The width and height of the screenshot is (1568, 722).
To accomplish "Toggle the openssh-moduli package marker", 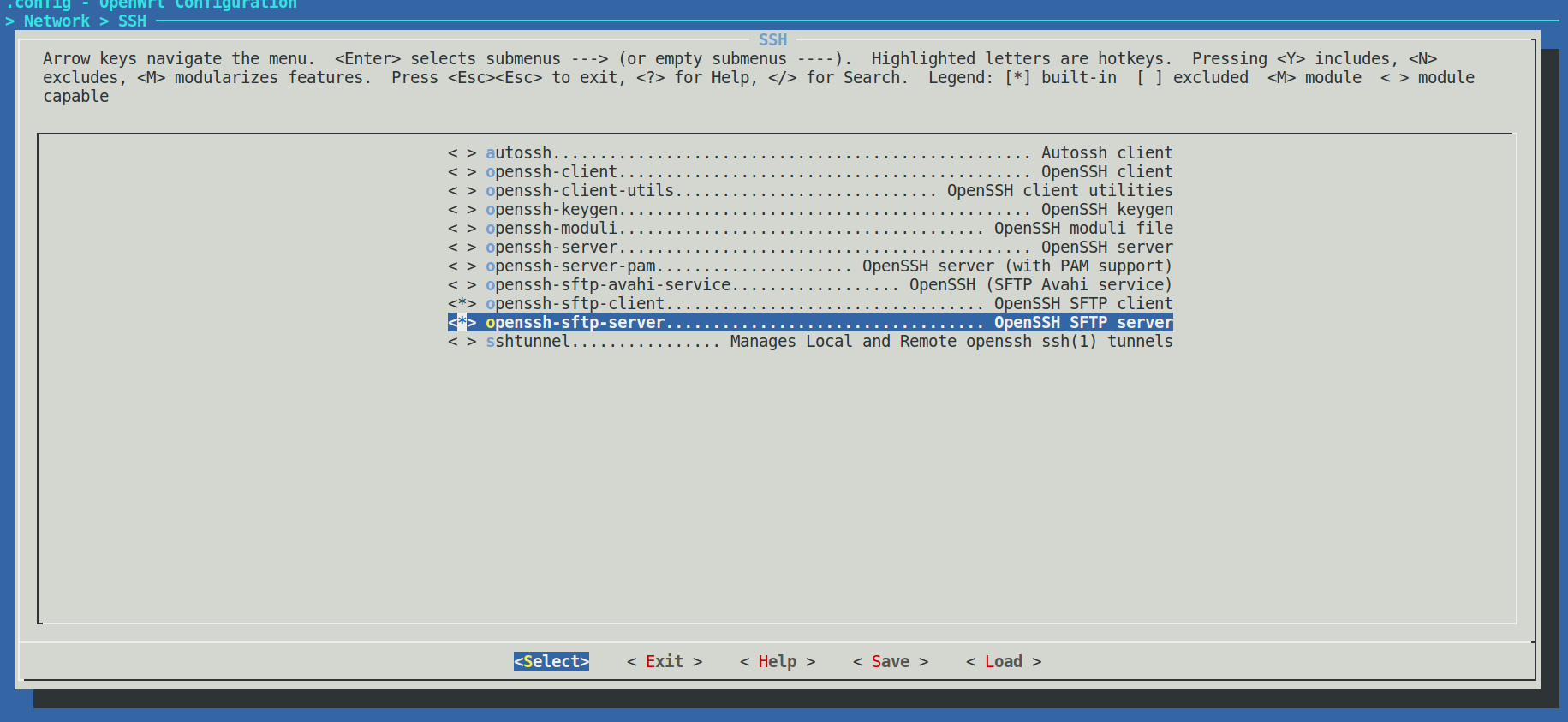I will (462, 229).
